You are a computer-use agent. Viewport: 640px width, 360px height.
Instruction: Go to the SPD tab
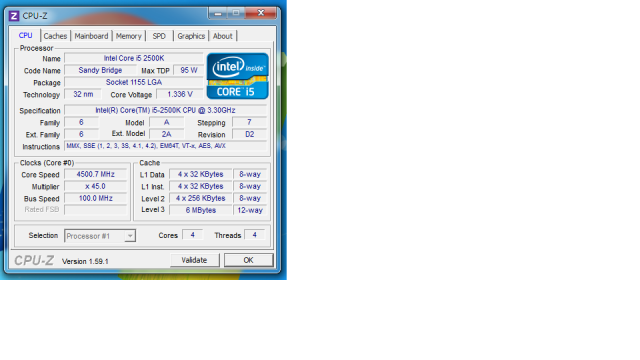pos(159,36)
